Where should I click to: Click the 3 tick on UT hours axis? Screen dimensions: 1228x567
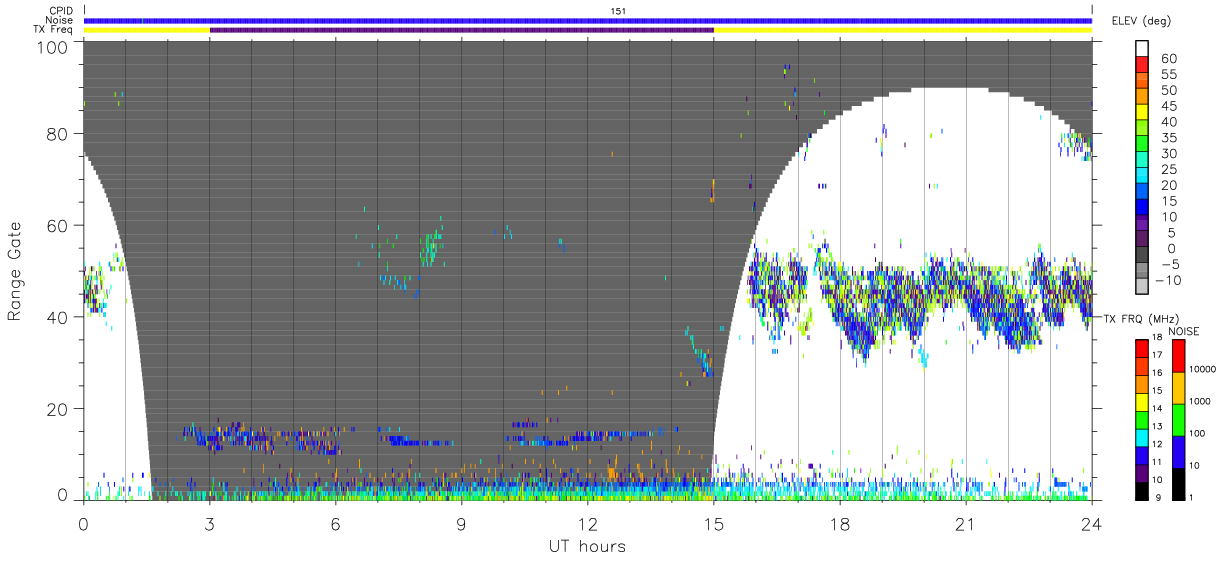tap(209, 524)
